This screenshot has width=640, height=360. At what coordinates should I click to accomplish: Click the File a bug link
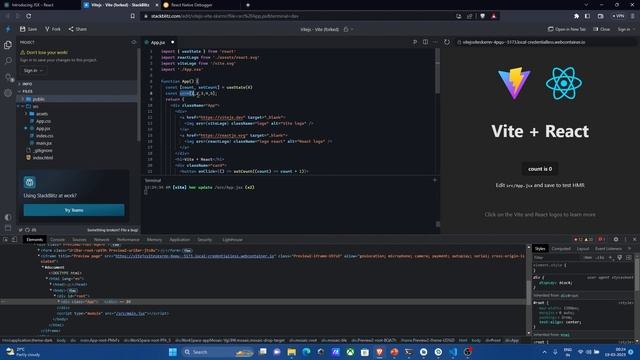pos(130,230)
